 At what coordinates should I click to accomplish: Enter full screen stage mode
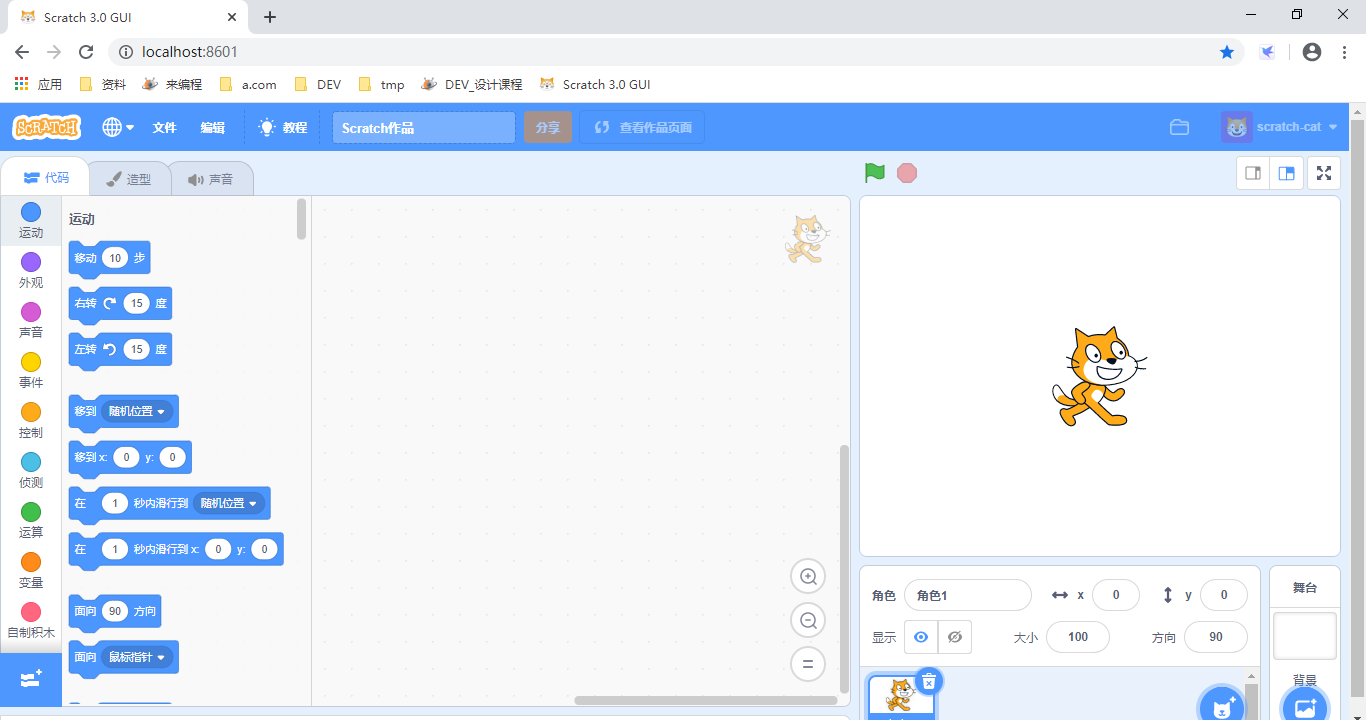pos(1323,172)
